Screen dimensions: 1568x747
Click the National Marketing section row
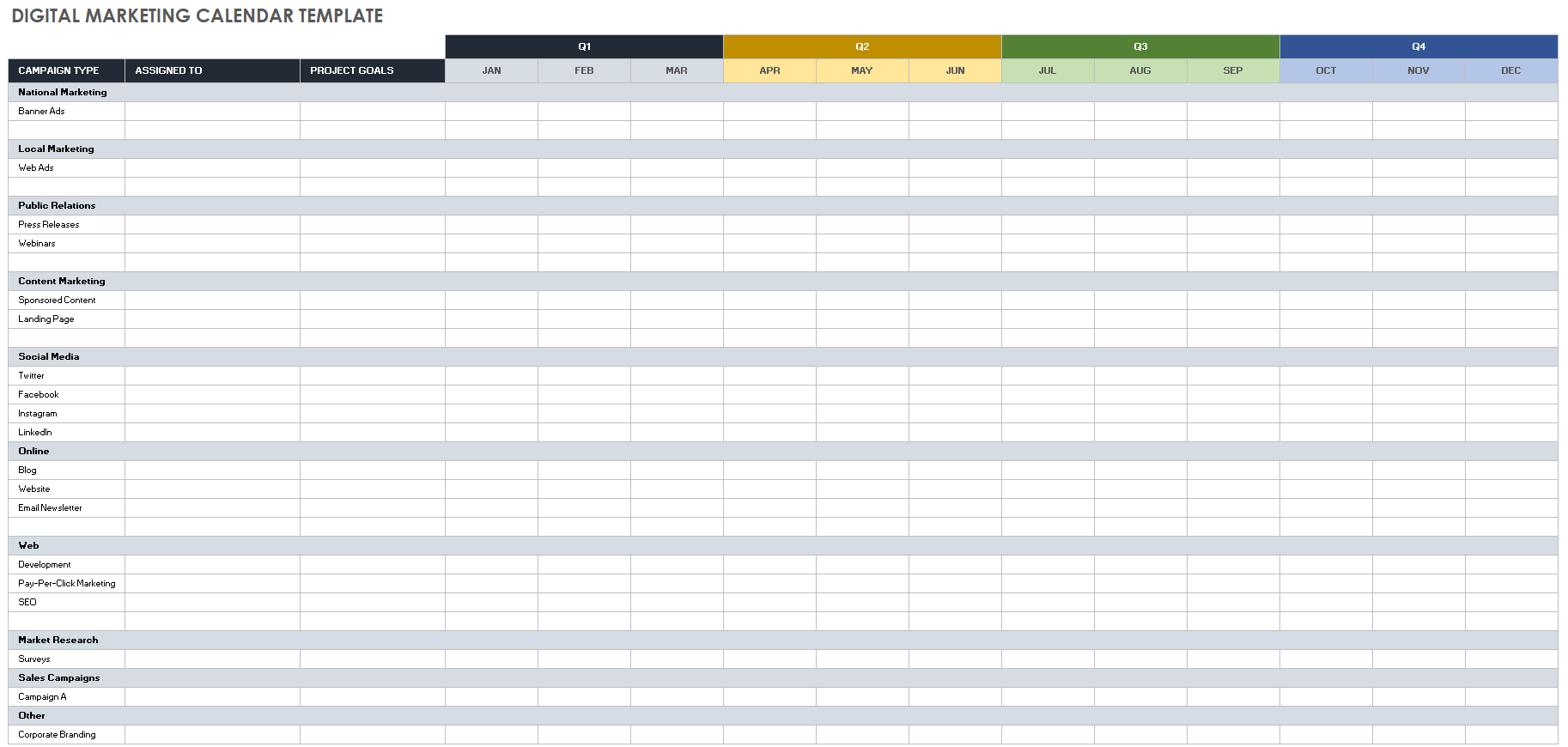[783, 92]
